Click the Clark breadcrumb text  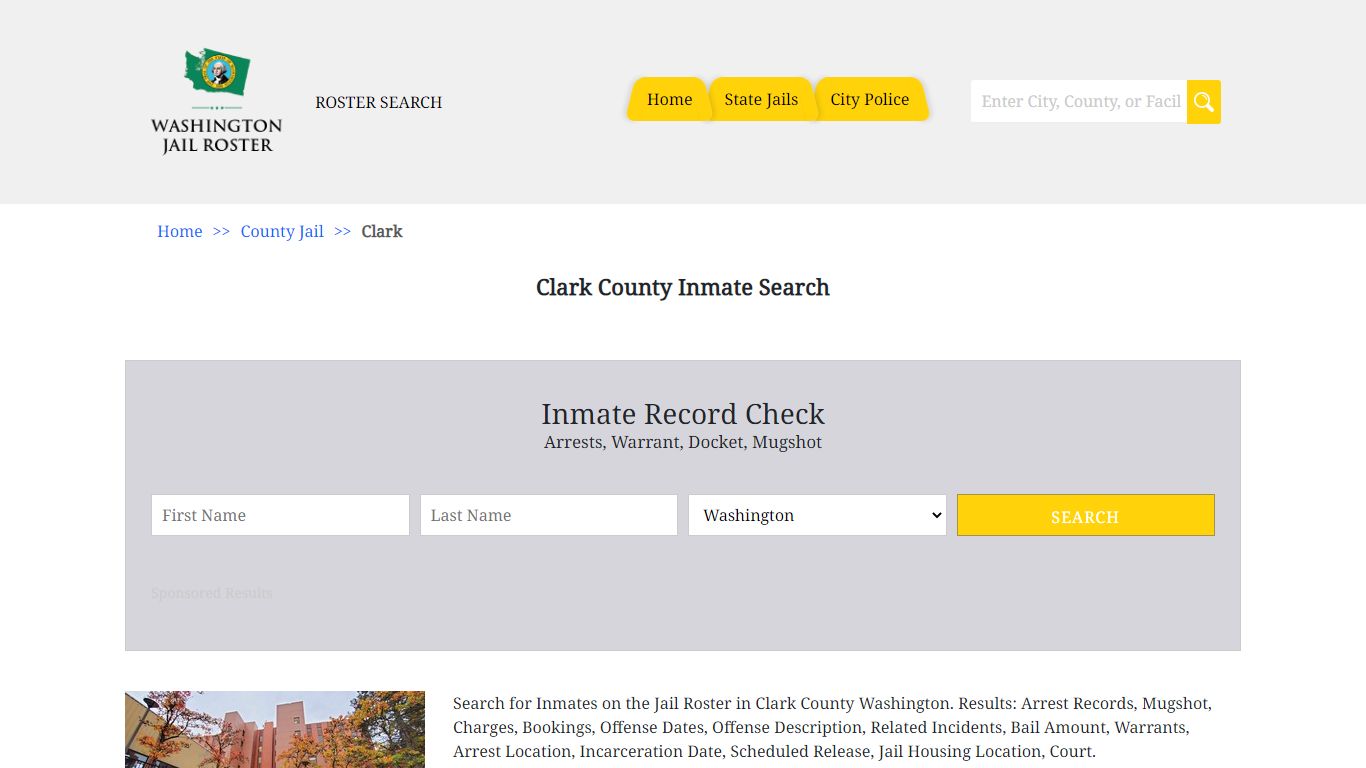(382, 231)
